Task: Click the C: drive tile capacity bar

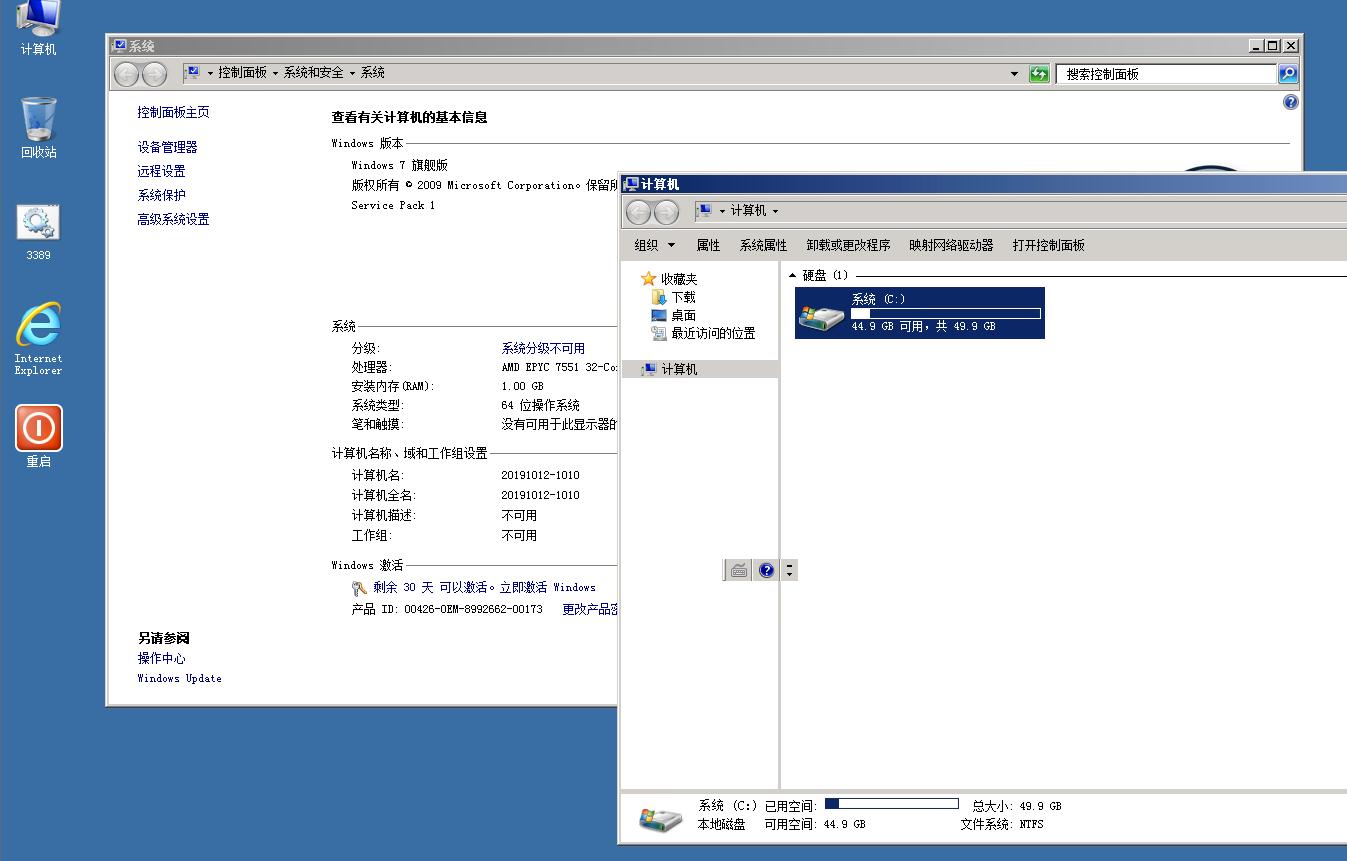Action: click(946, 314)
